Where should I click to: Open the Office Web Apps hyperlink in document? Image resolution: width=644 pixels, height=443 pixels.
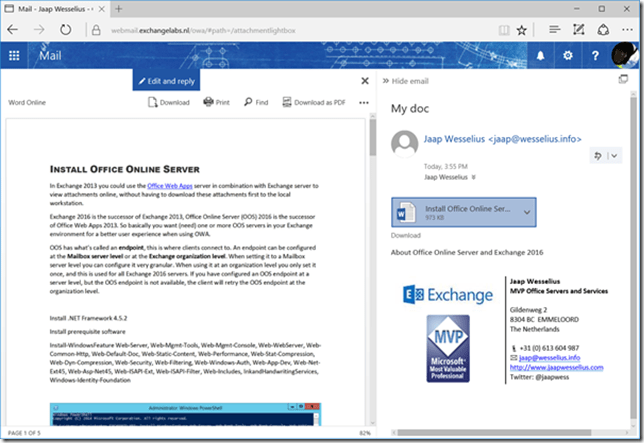[174, 186]
